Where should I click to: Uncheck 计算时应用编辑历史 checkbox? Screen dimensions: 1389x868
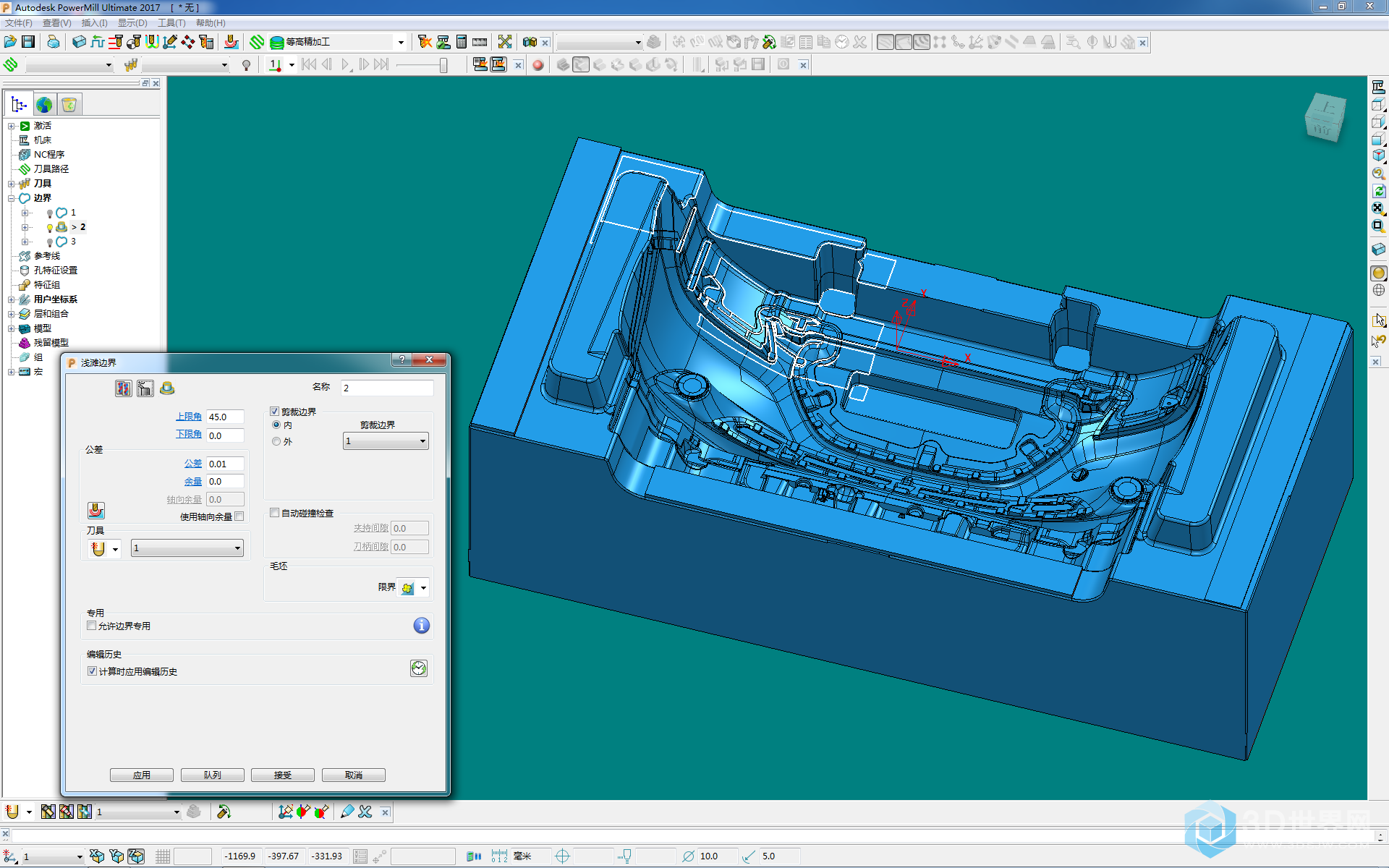tap(92, 671)
